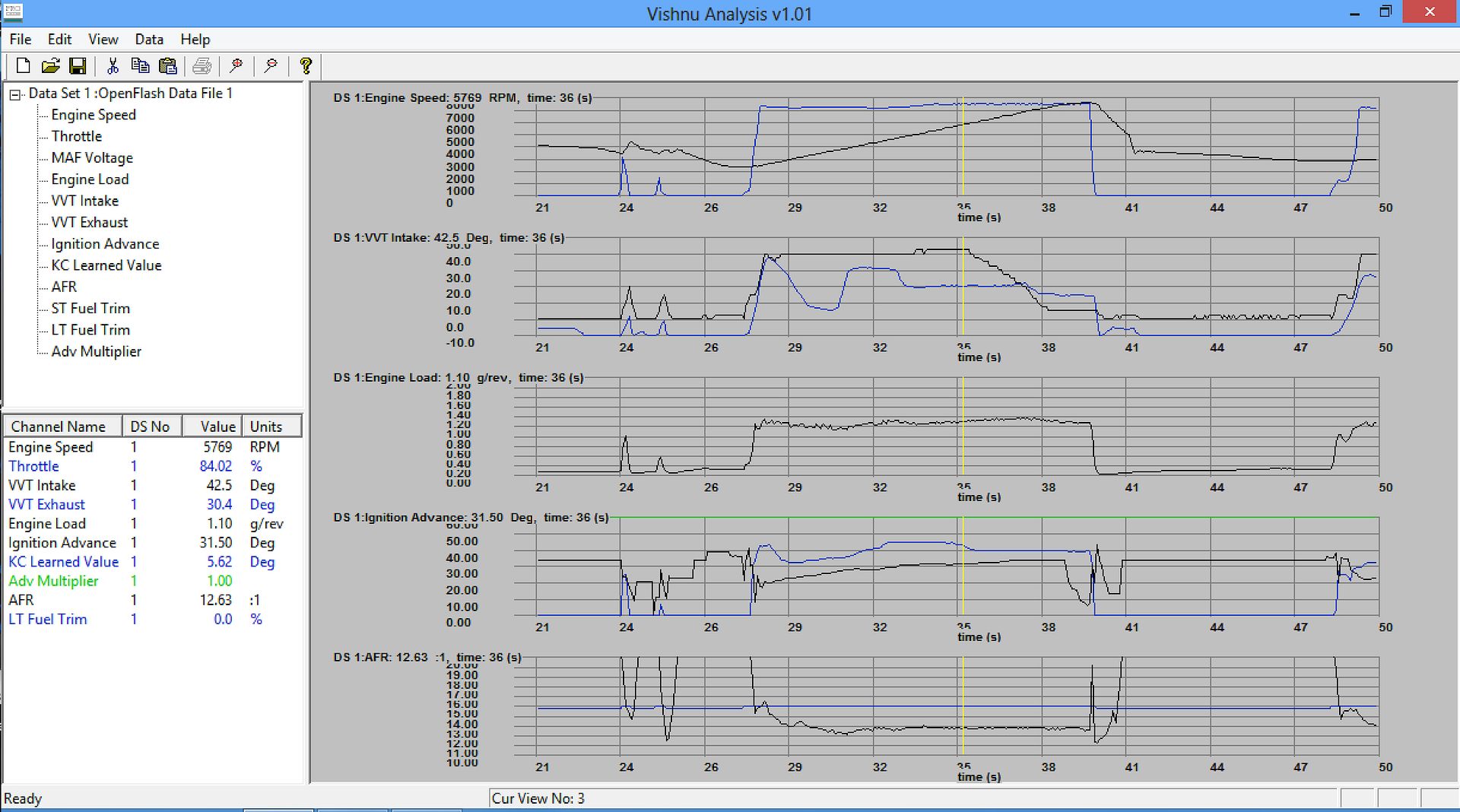Open a data file with the folder icon

50,66
